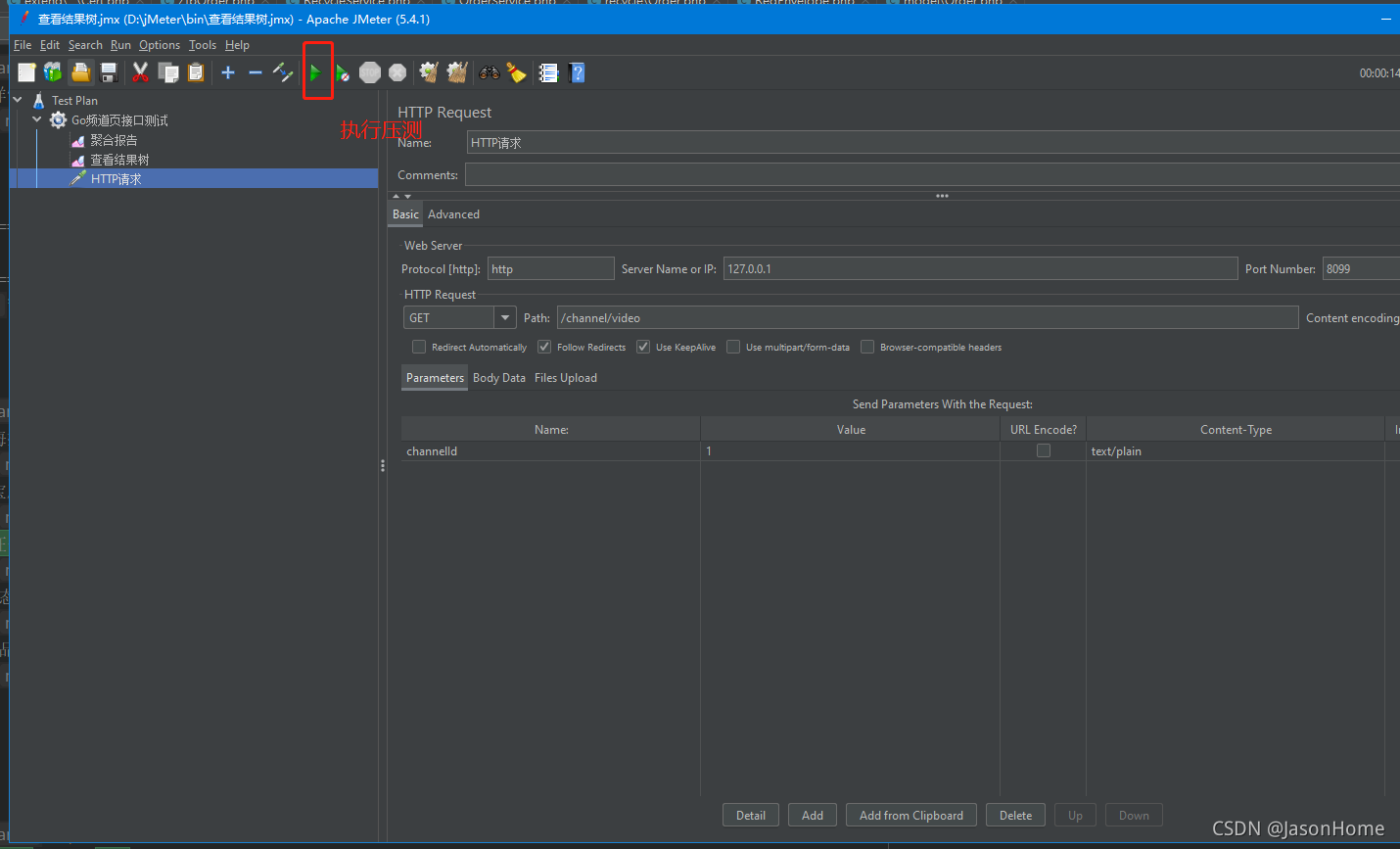The image size is (1400, 849).
Task: Toggle Follow Redirects checkbox
Action: (x=544, y=347)
